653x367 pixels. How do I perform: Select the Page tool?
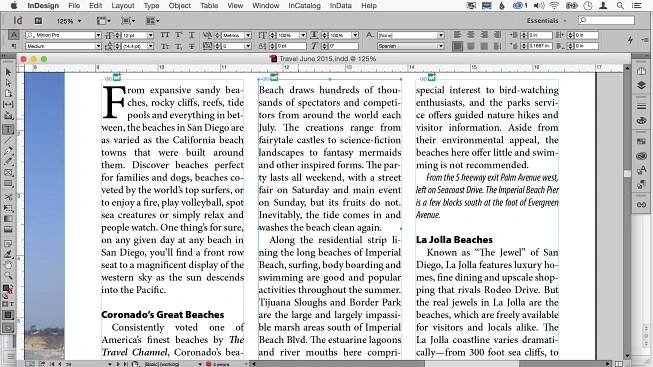click(x=8, y=94)
